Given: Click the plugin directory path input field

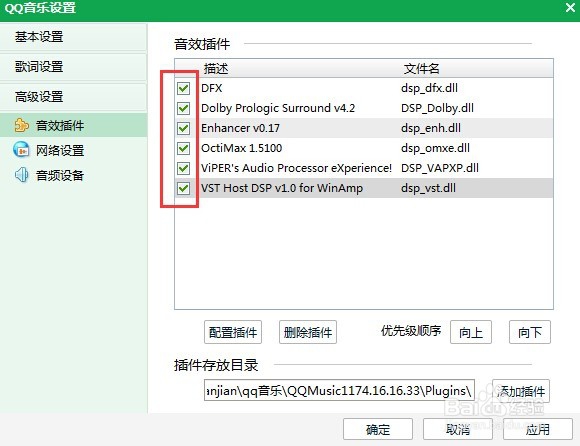Looking at the screenshot, I should (339, 390).
